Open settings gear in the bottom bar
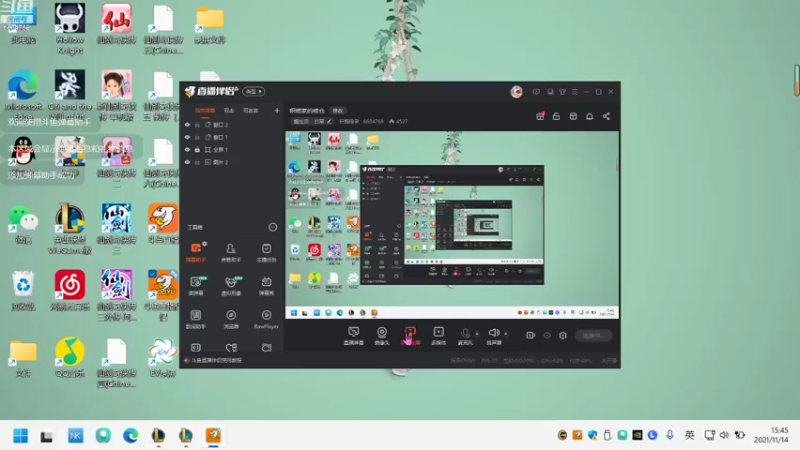This screenshot has height=450, width=800. [563, 335]
